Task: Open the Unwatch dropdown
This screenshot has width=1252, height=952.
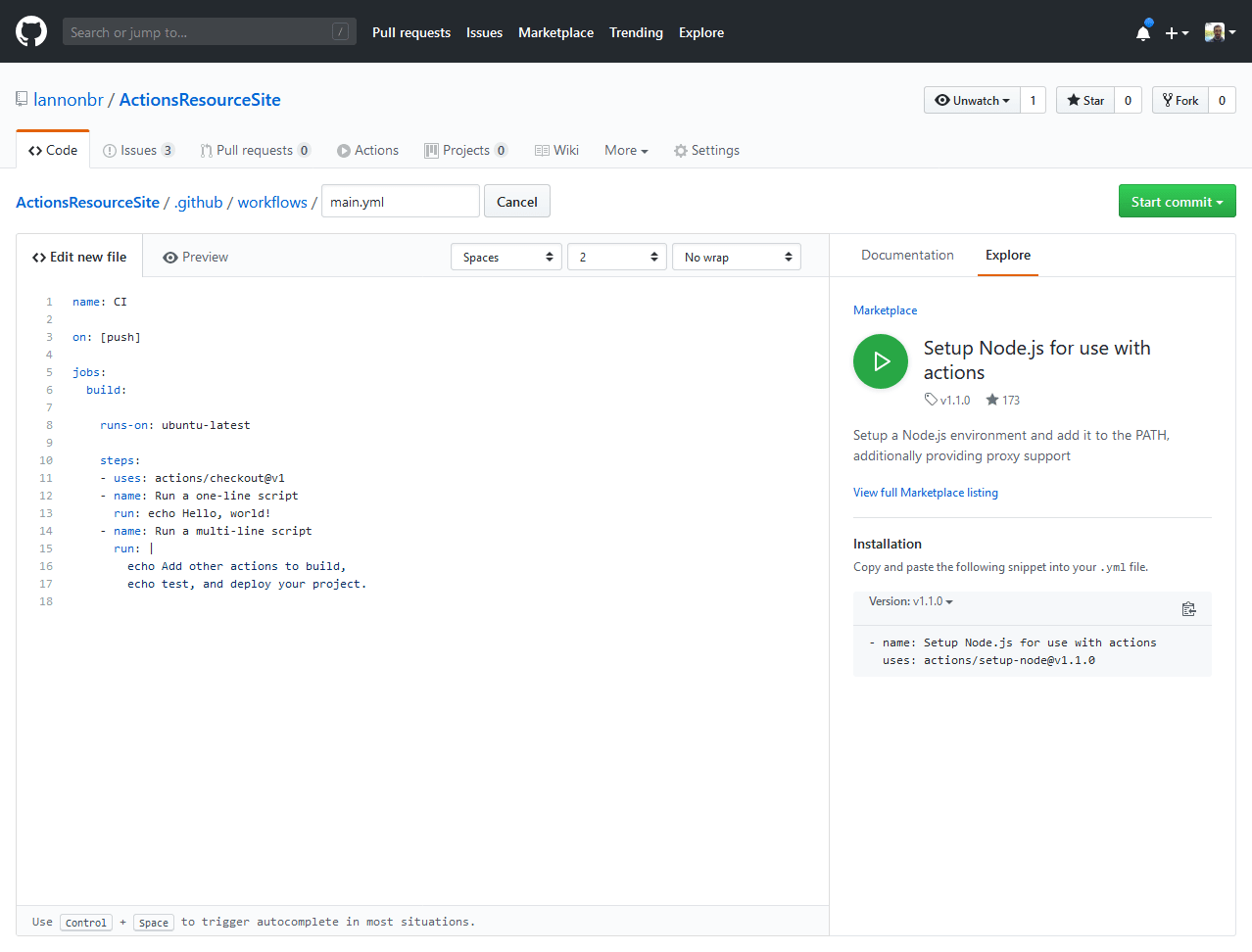Action: 972,100
